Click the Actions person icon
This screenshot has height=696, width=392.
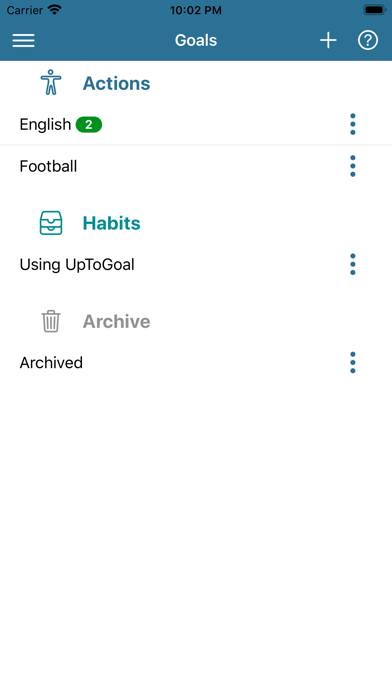click(51, 82)
